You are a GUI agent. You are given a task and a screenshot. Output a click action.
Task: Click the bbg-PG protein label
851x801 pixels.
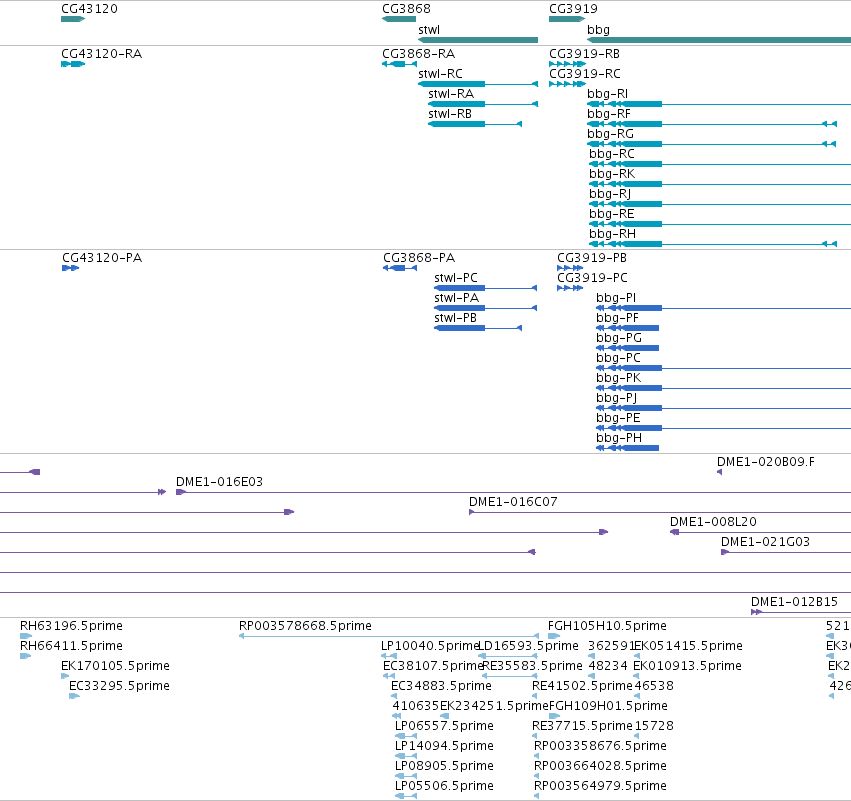619,338
